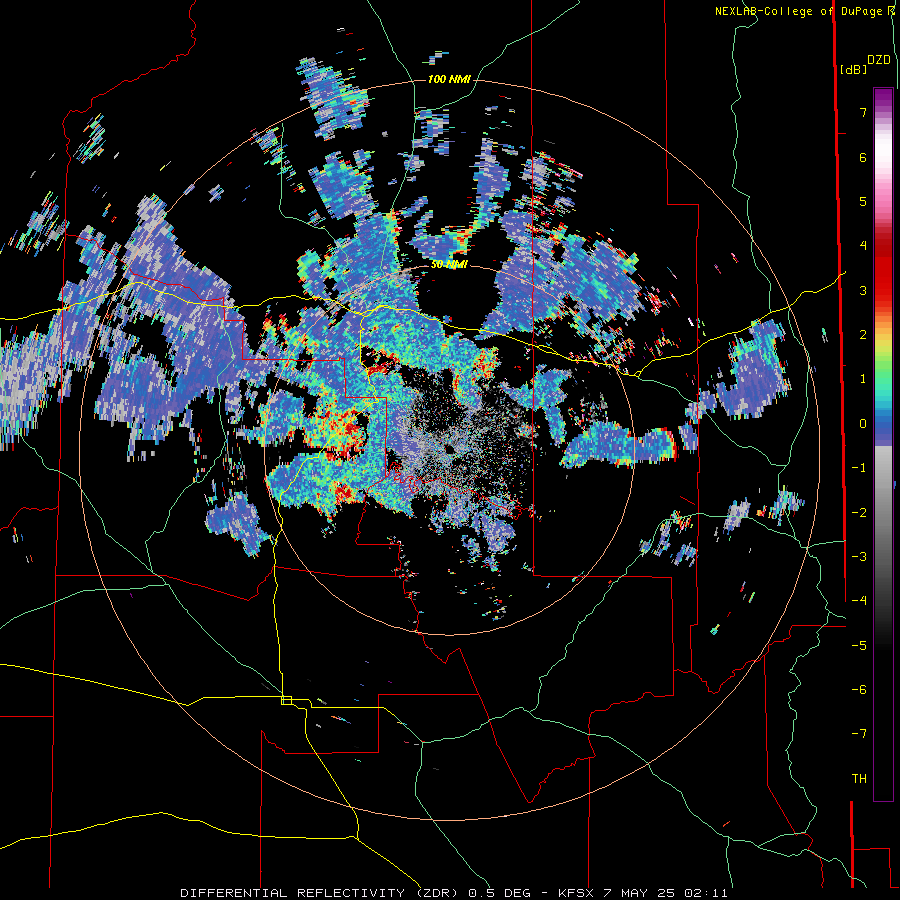This screenshot has height=900, width=900.
Task: Click the 4 value on the scale
Action: click(x=863, y=246)
